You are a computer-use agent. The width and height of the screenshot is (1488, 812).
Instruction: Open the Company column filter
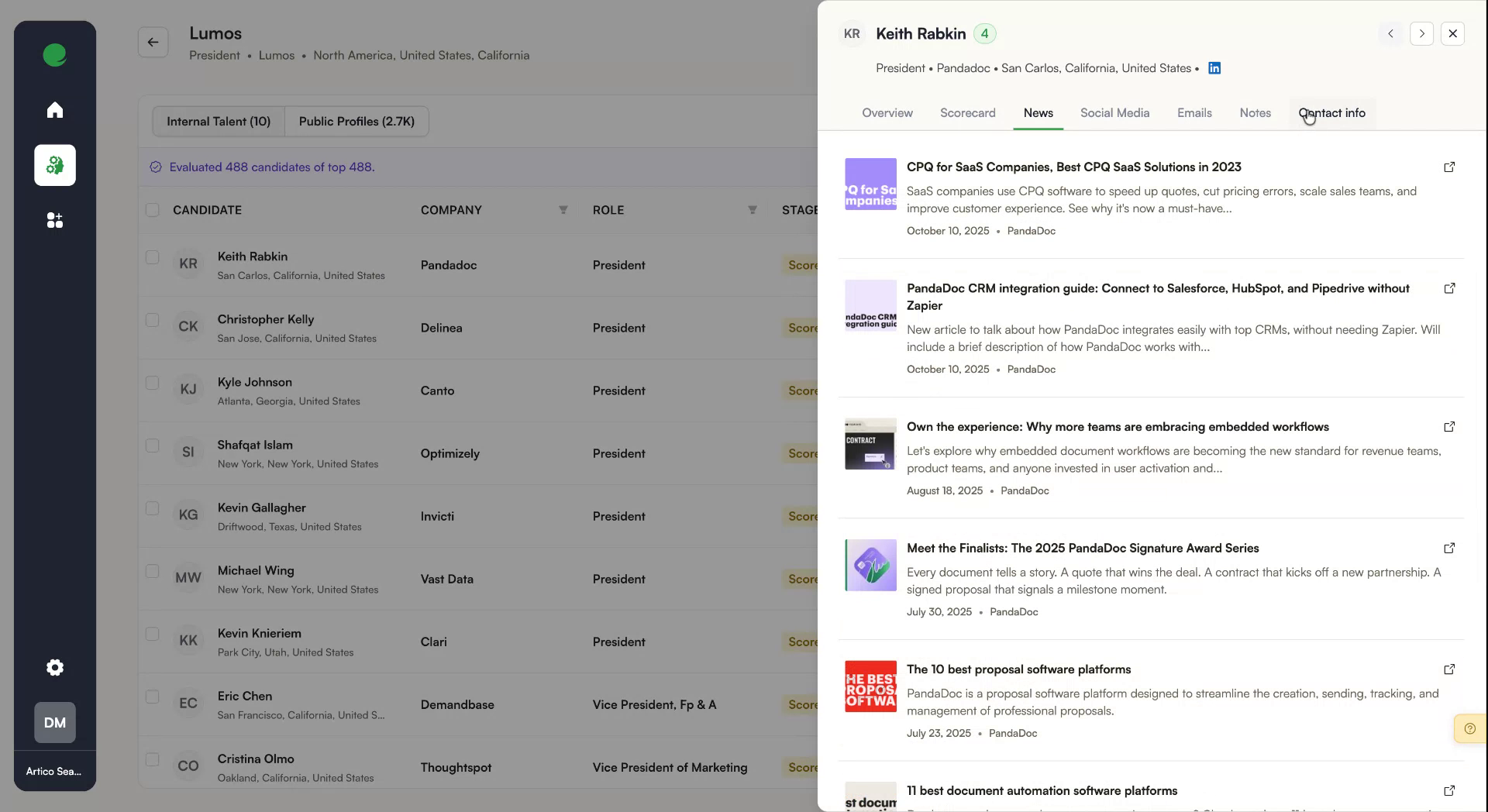click(x=563, y=210)
